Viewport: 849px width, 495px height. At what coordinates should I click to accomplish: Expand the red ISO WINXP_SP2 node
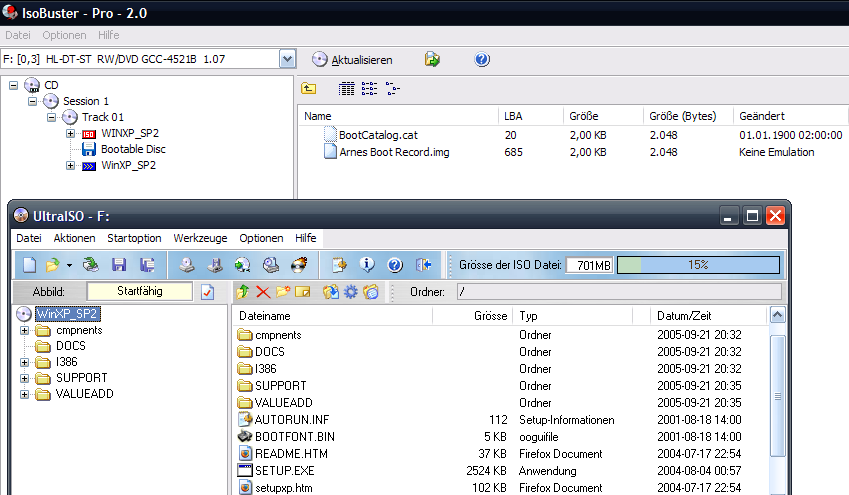(x=70, y=133)
